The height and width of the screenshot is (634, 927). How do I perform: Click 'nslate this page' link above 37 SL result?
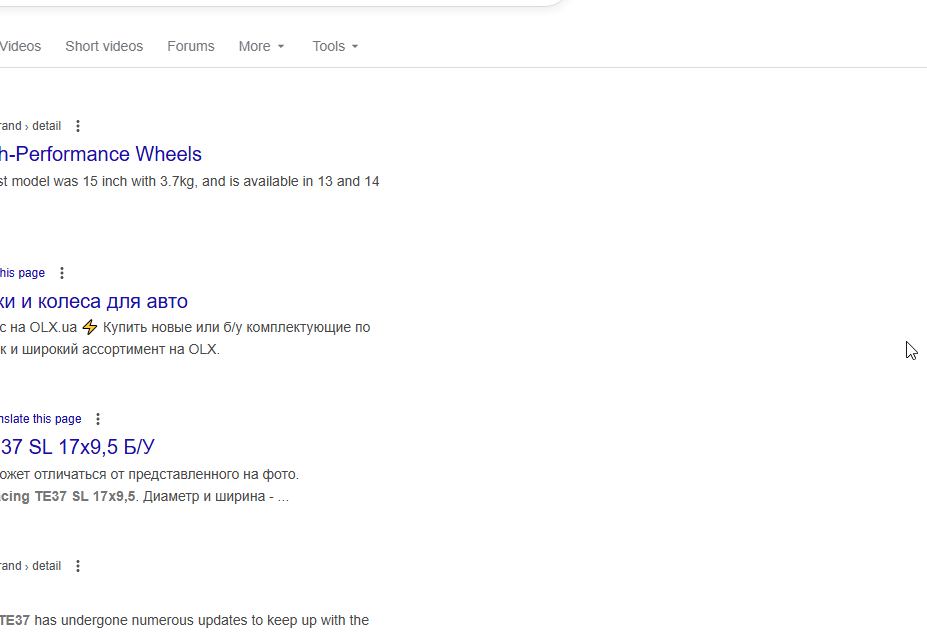(40, 419)
